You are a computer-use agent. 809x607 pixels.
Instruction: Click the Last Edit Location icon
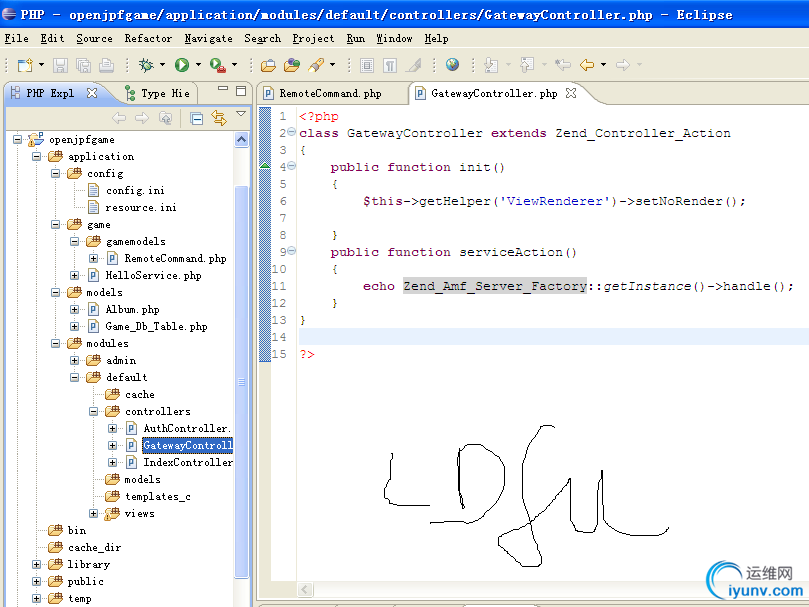click(563, 65)
